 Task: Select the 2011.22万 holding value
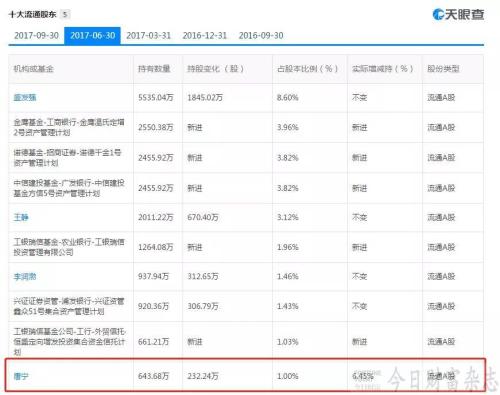tap(156, 217)
